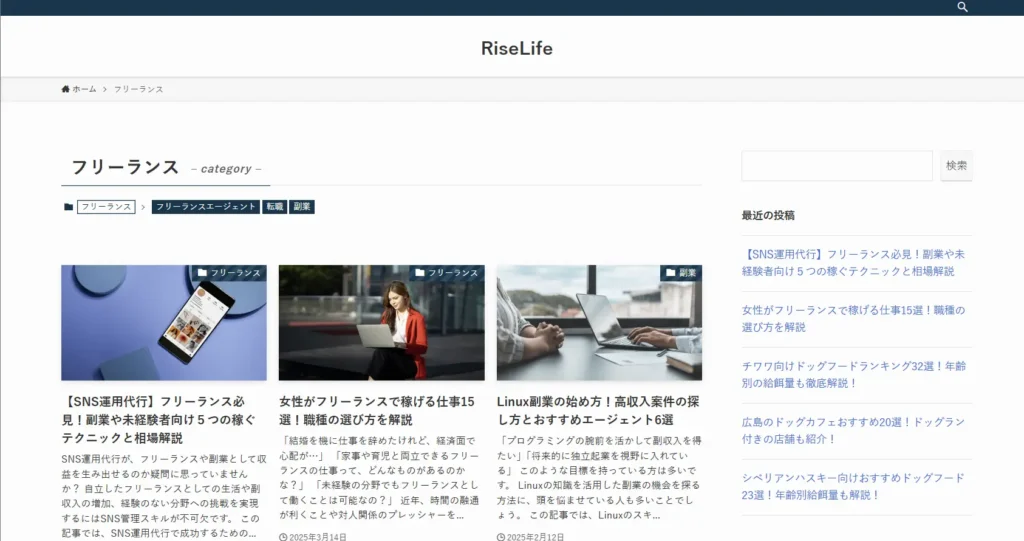Open 【SNS運用代行】 article title in card grid

[159, 419]
